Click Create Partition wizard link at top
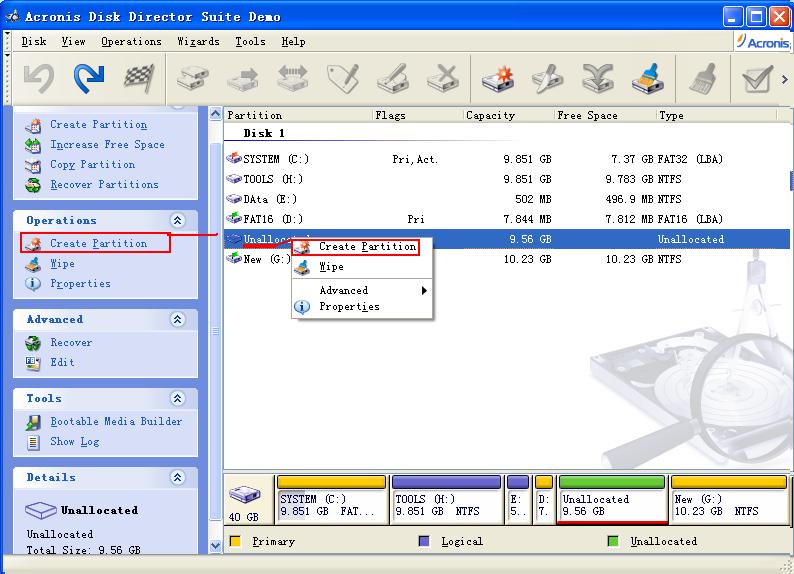Image resolution: width=794 pixels, height=574 pixels. point(98,125)
